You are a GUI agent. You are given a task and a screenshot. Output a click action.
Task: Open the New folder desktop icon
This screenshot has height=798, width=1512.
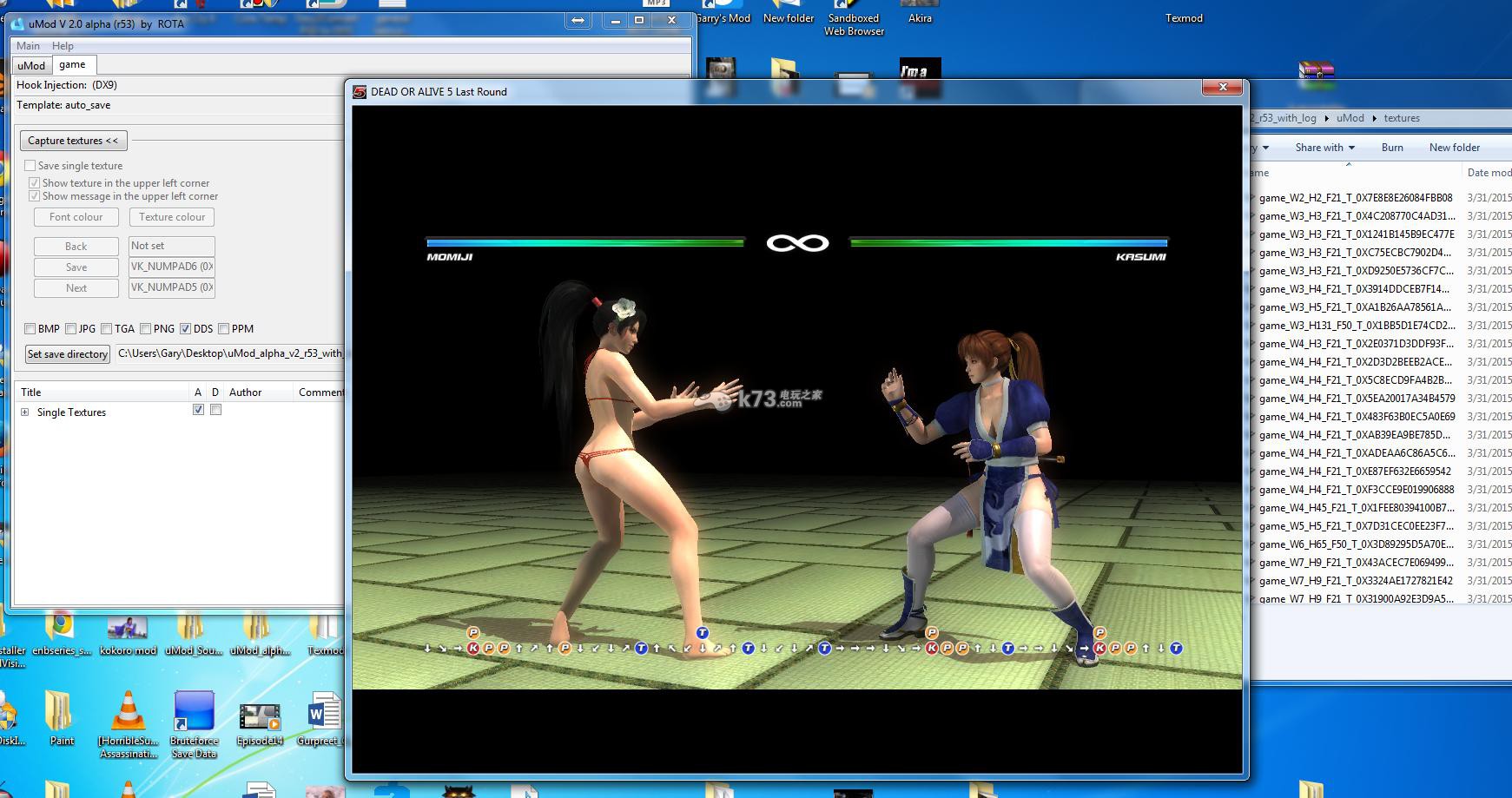click(x=788, y=13)
